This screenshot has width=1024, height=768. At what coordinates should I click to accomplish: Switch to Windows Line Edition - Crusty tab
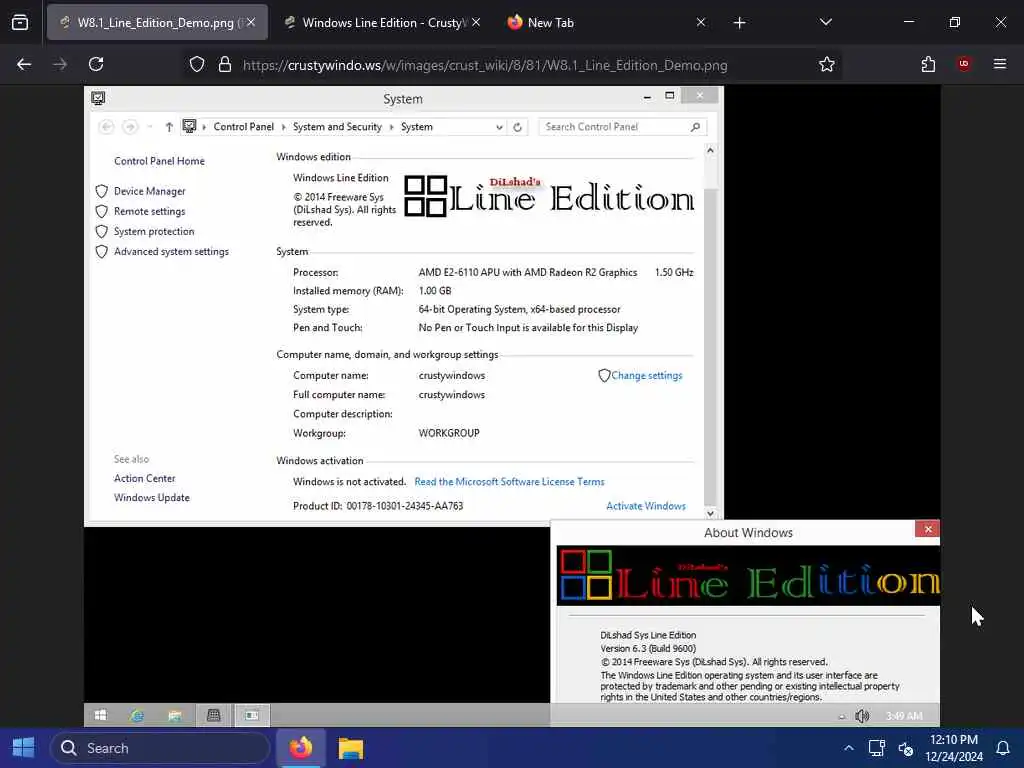(382, 23)
